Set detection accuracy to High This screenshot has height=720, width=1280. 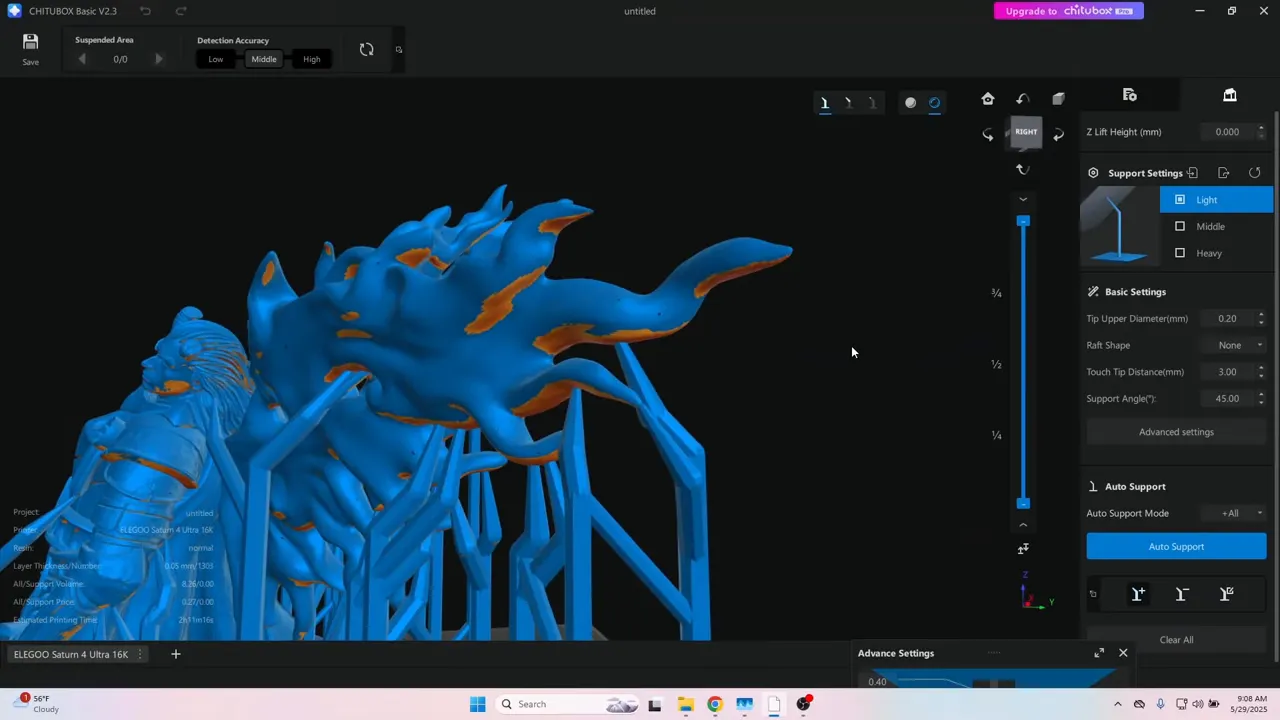point(312,59)
